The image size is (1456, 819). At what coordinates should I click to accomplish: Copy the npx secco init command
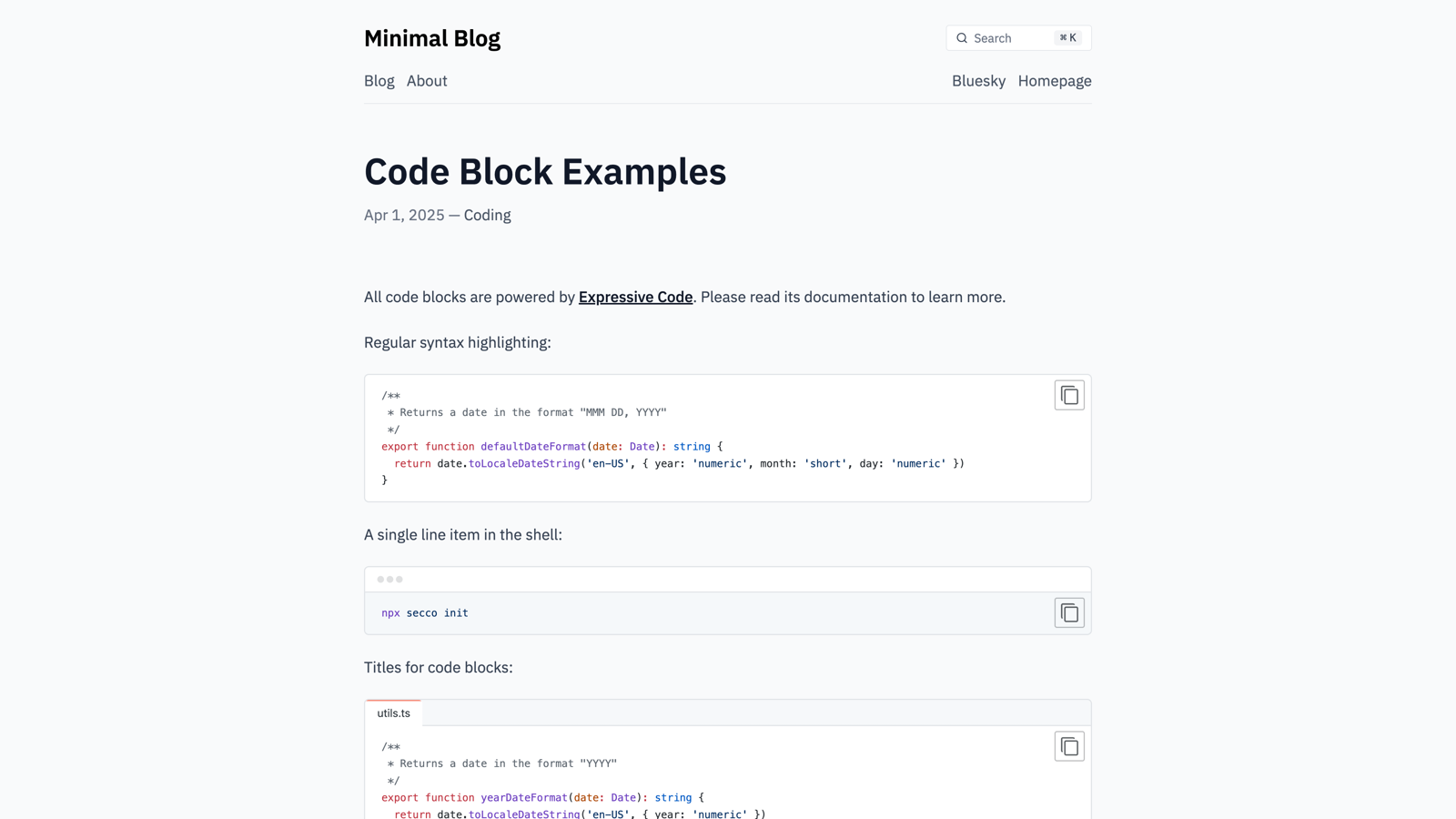click(1069, 612)
